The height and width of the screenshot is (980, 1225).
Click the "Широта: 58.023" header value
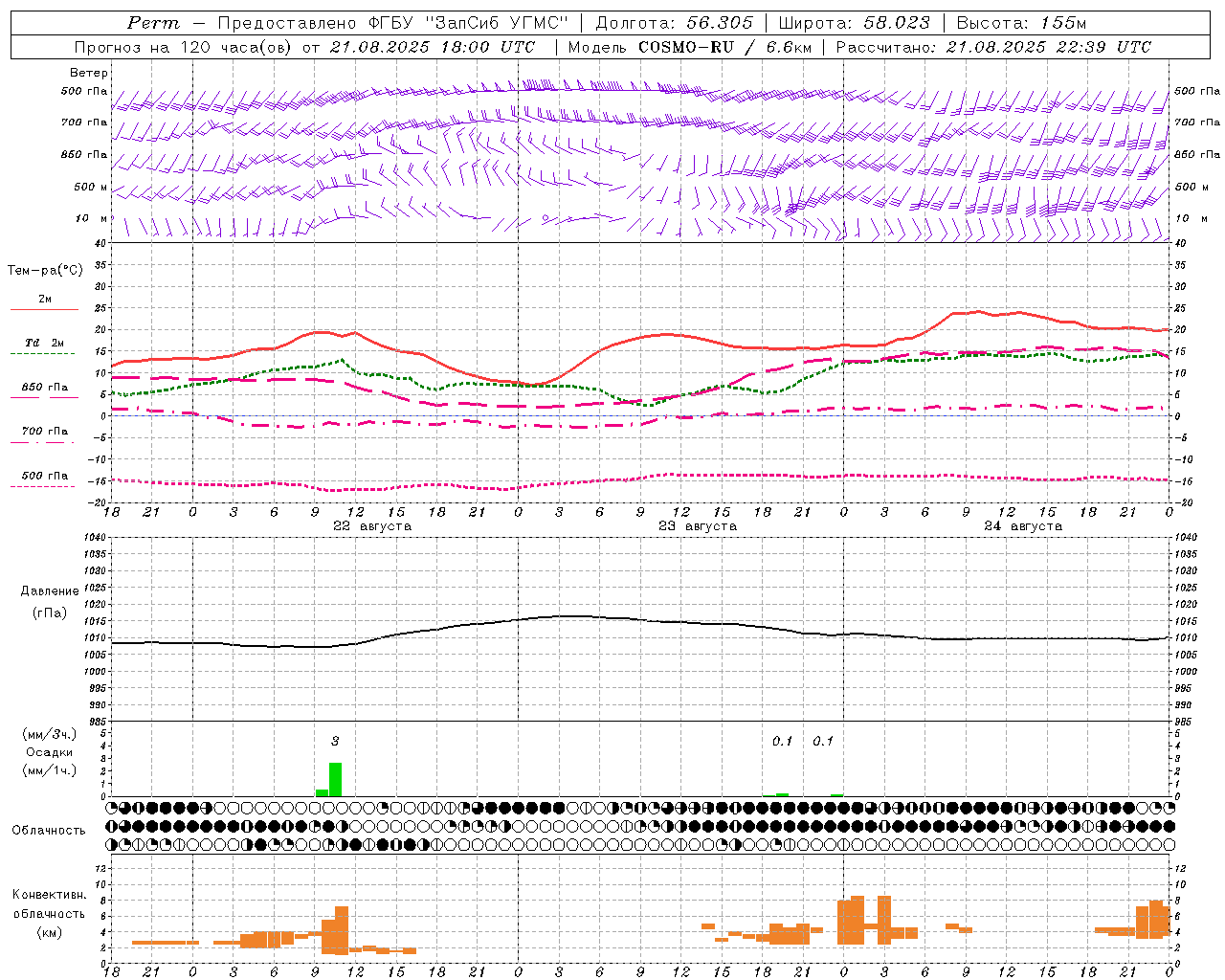tap(854, 23)
